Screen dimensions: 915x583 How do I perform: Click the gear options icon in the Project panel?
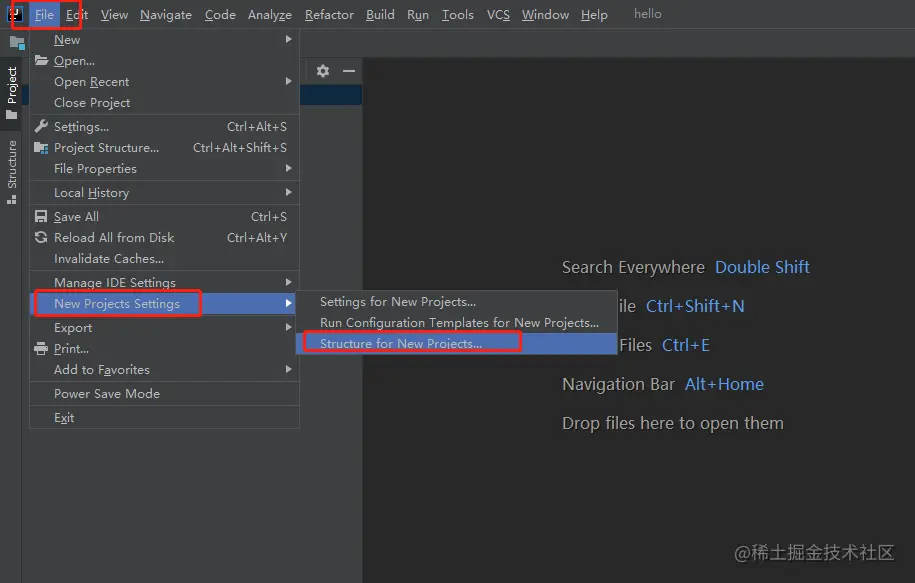323,71
